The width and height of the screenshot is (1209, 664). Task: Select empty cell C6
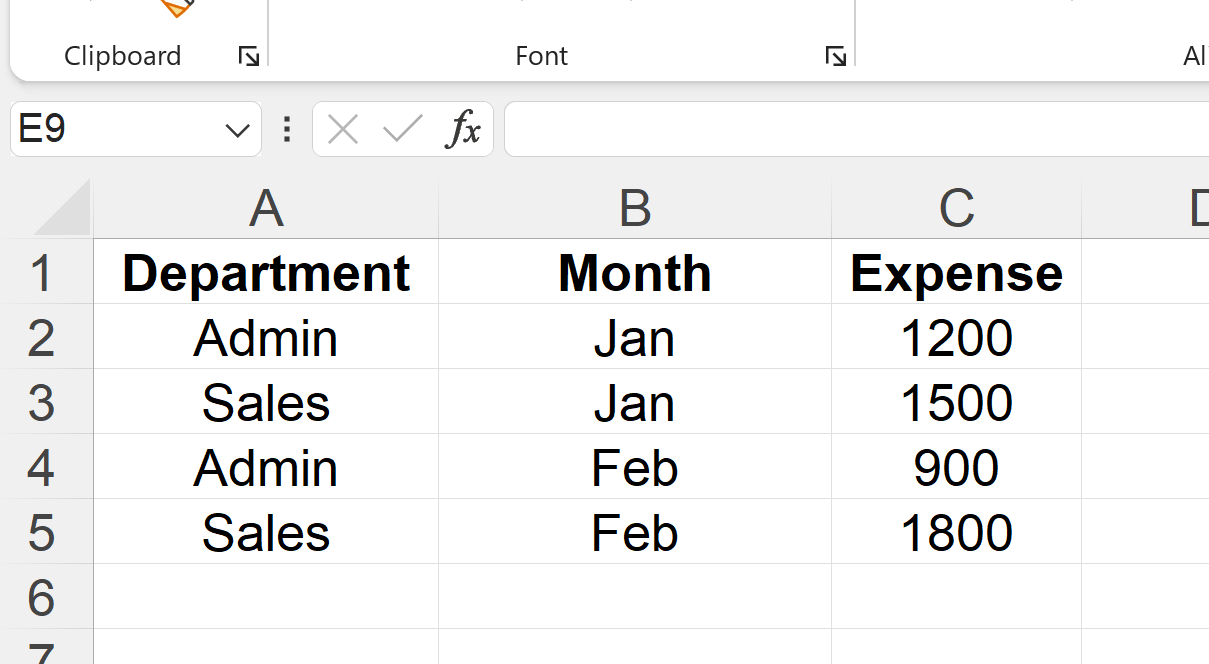coord(956,597)
